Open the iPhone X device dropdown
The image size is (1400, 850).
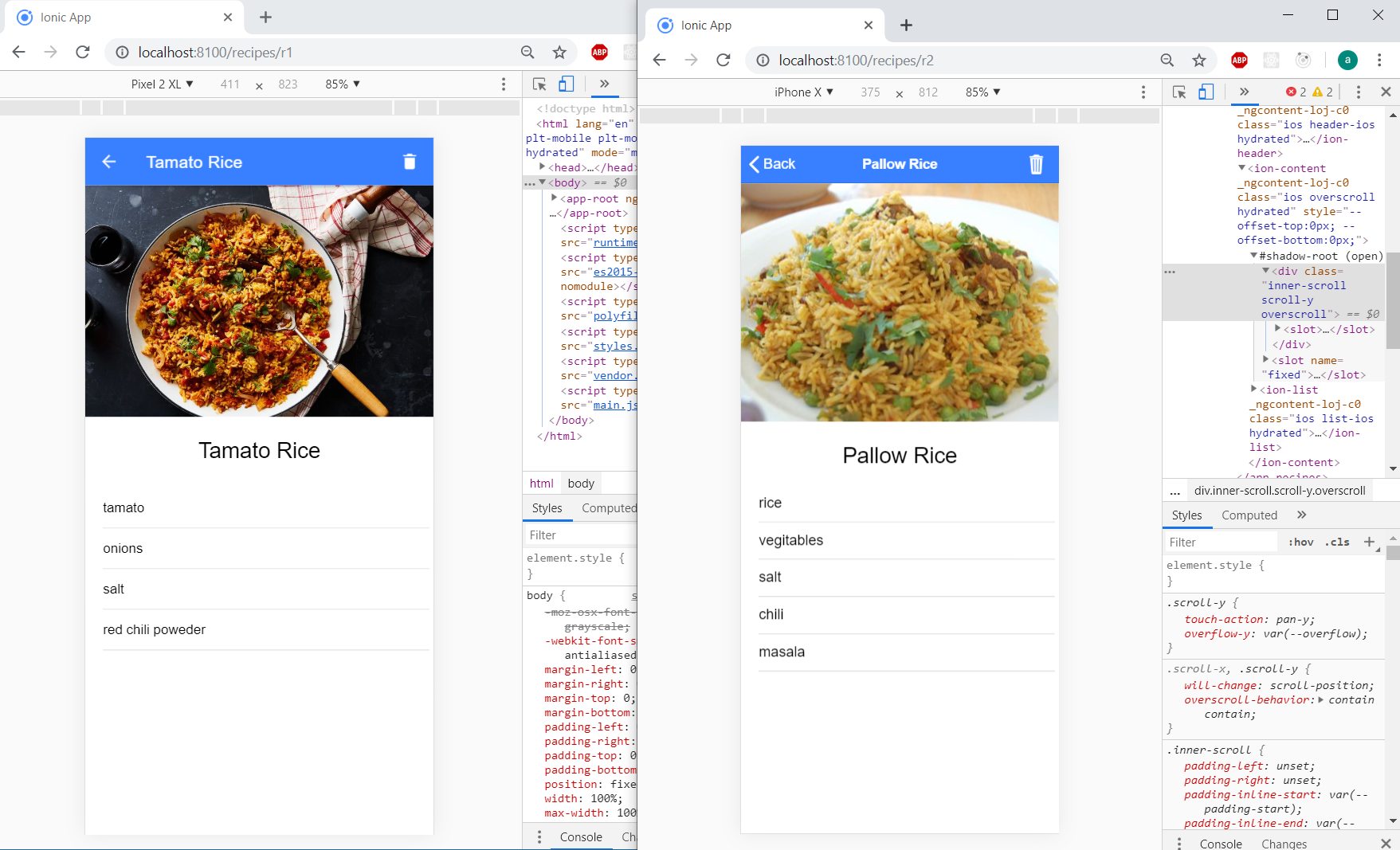click(x=802, y=92)
